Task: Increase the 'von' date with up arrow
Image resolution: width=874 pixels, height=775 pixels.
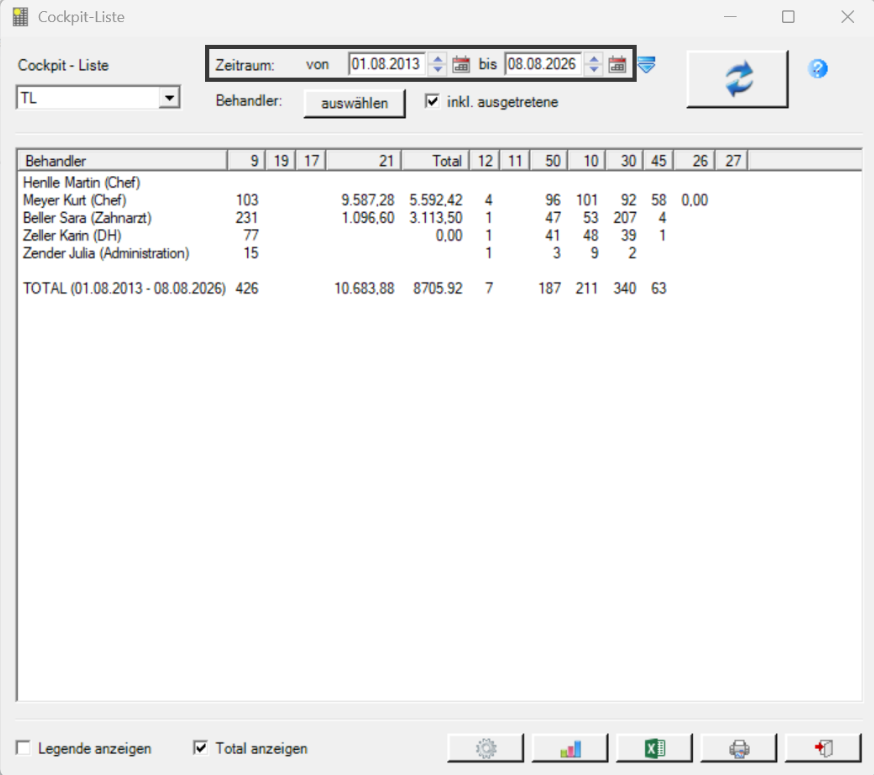Action: click(x=438, y=59)
